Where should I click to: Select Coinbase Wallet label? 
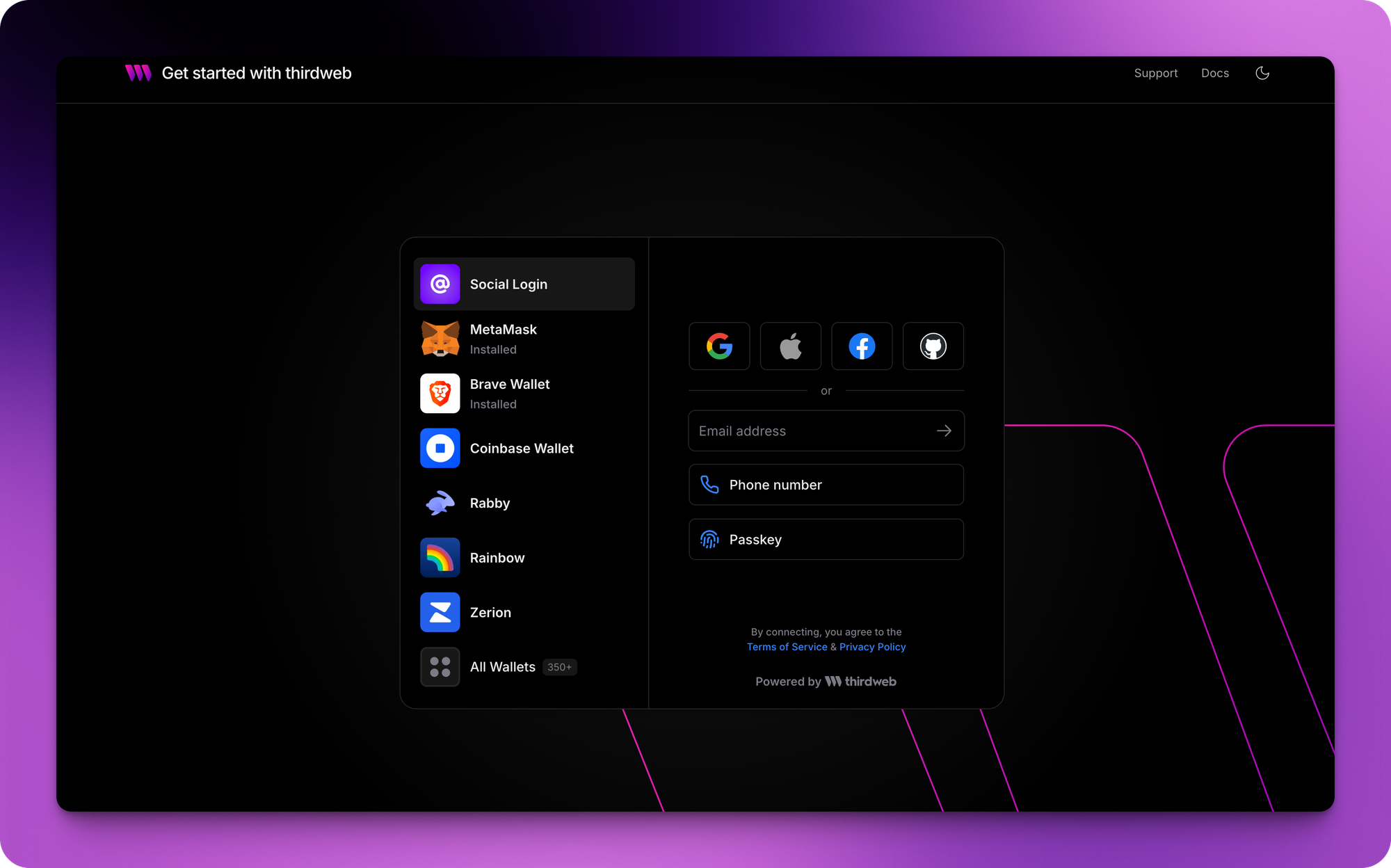tap(522, 449)
